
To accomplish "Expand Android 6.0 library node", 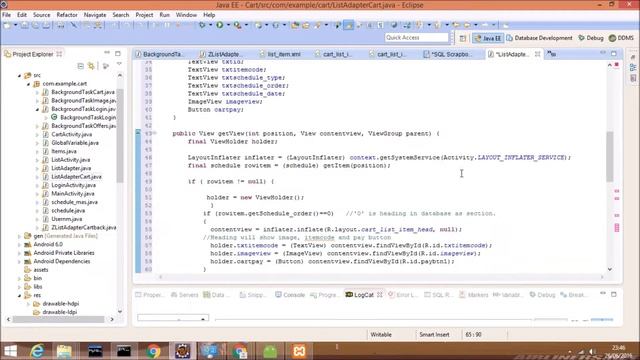I will coord(19,244).
